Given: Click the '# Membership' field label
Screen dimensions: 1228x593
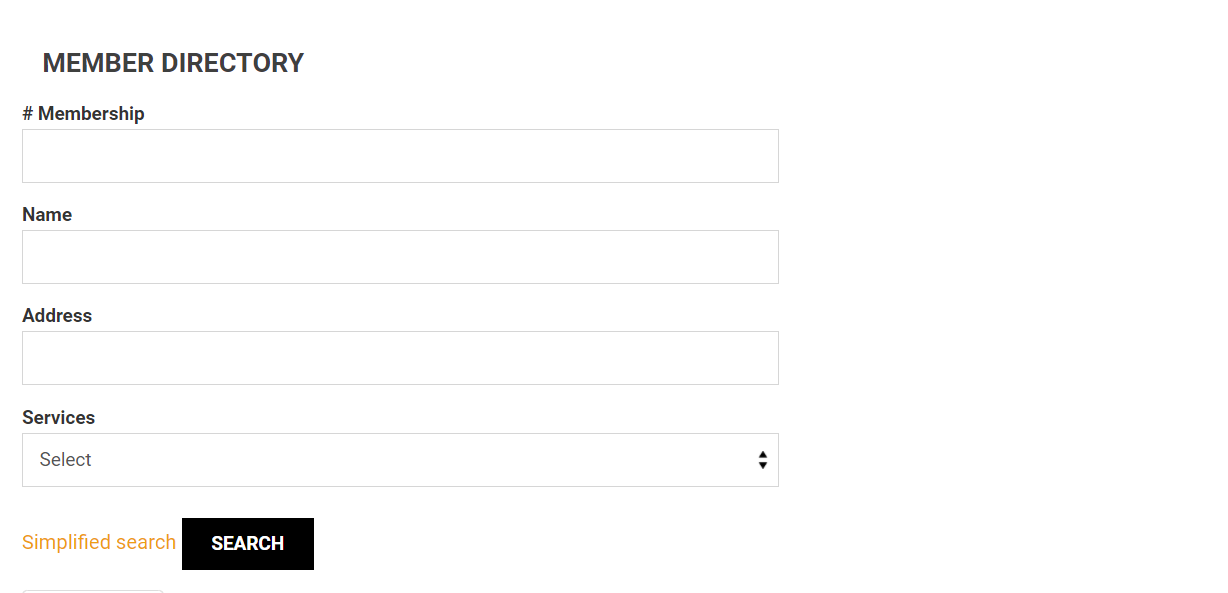Looking at the screenshot, I should point(83,114).
